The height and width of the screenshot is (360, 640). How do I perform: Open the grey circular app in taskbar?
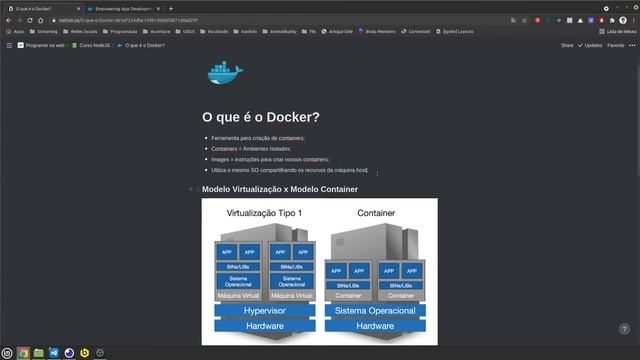click(100, 353)
